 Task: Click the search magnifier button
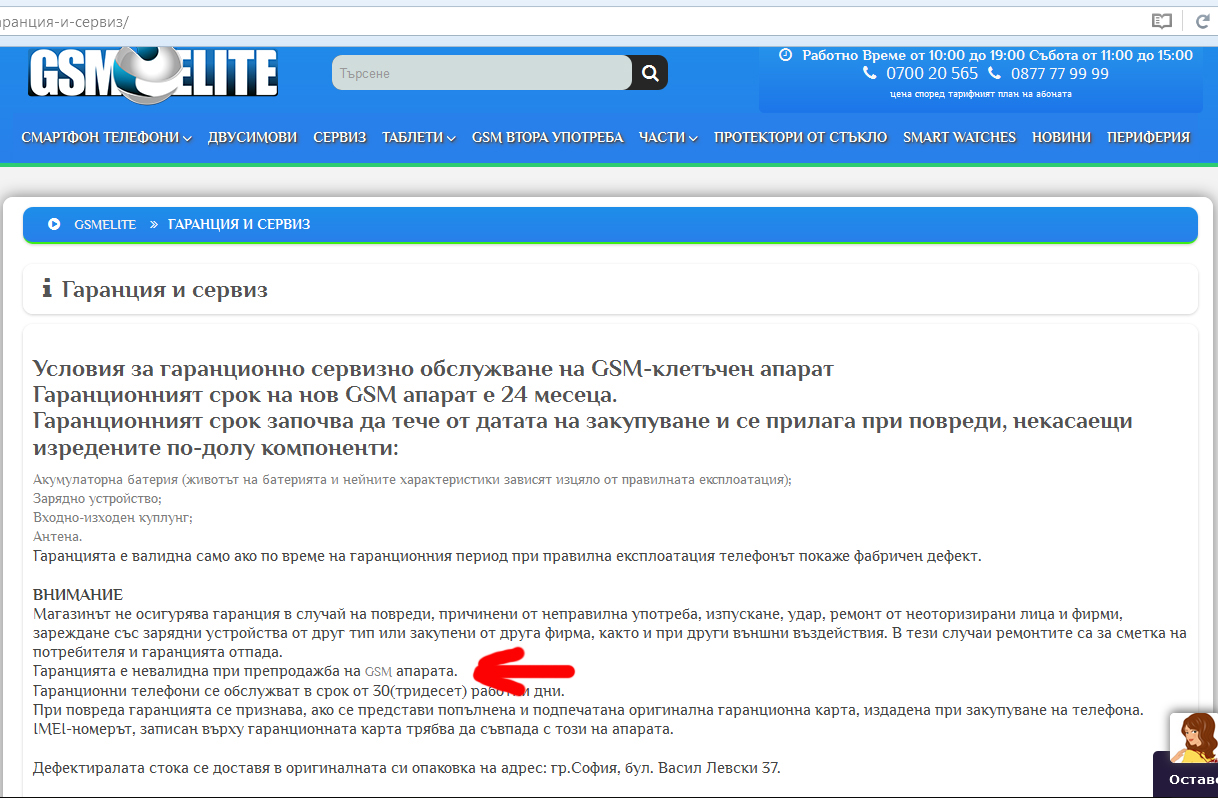pos(650,73)
